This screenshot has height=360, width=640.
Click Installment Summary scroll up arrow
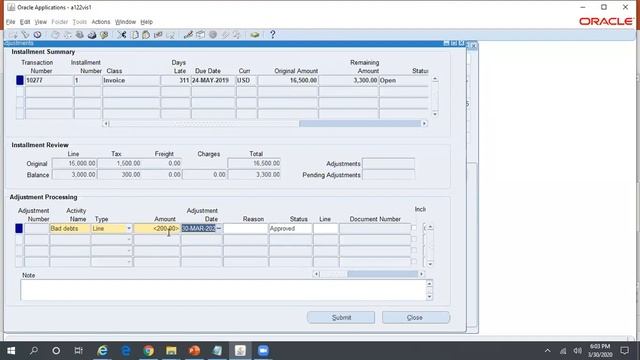coord(435,79)
